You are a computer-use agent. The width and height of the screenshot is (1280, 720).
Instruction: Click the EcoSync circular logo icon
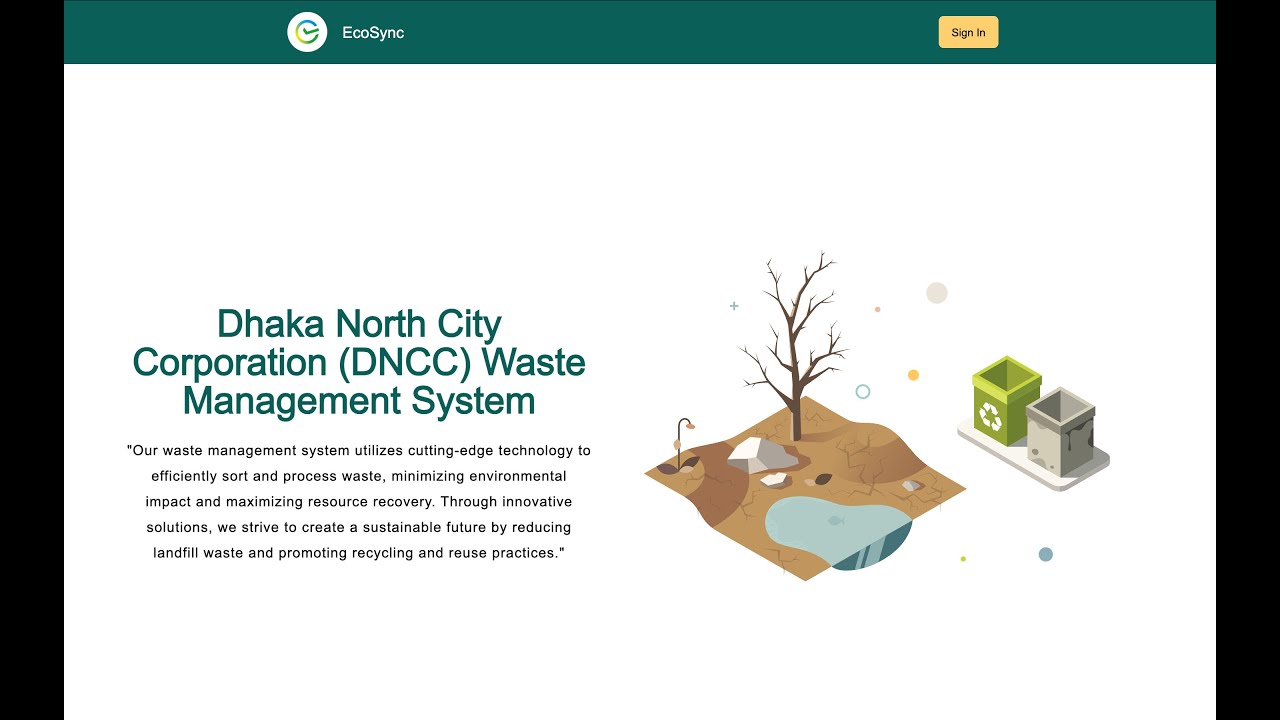(307, 32)
